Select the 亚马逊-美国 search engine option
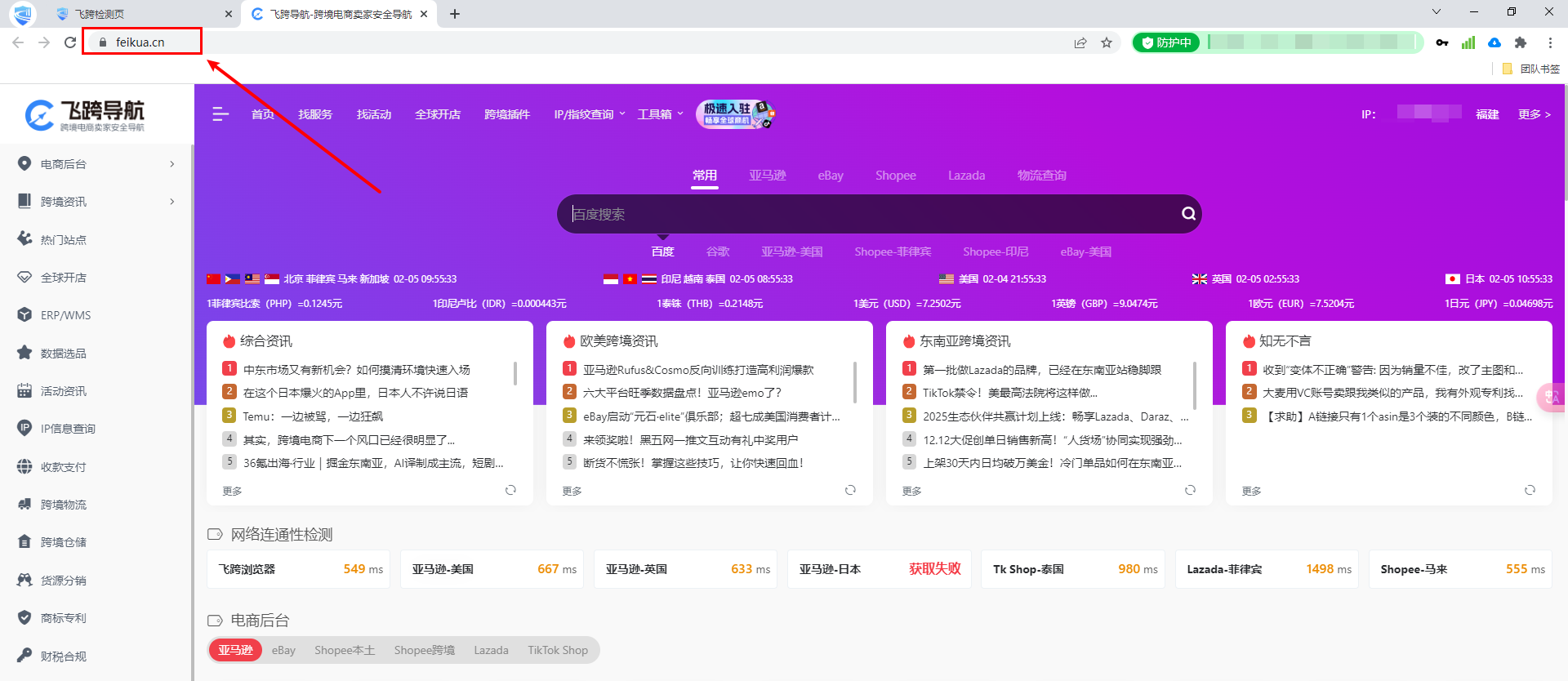Image resolution: width=1568 pixels, height=681 pixels. click(791, 251)
